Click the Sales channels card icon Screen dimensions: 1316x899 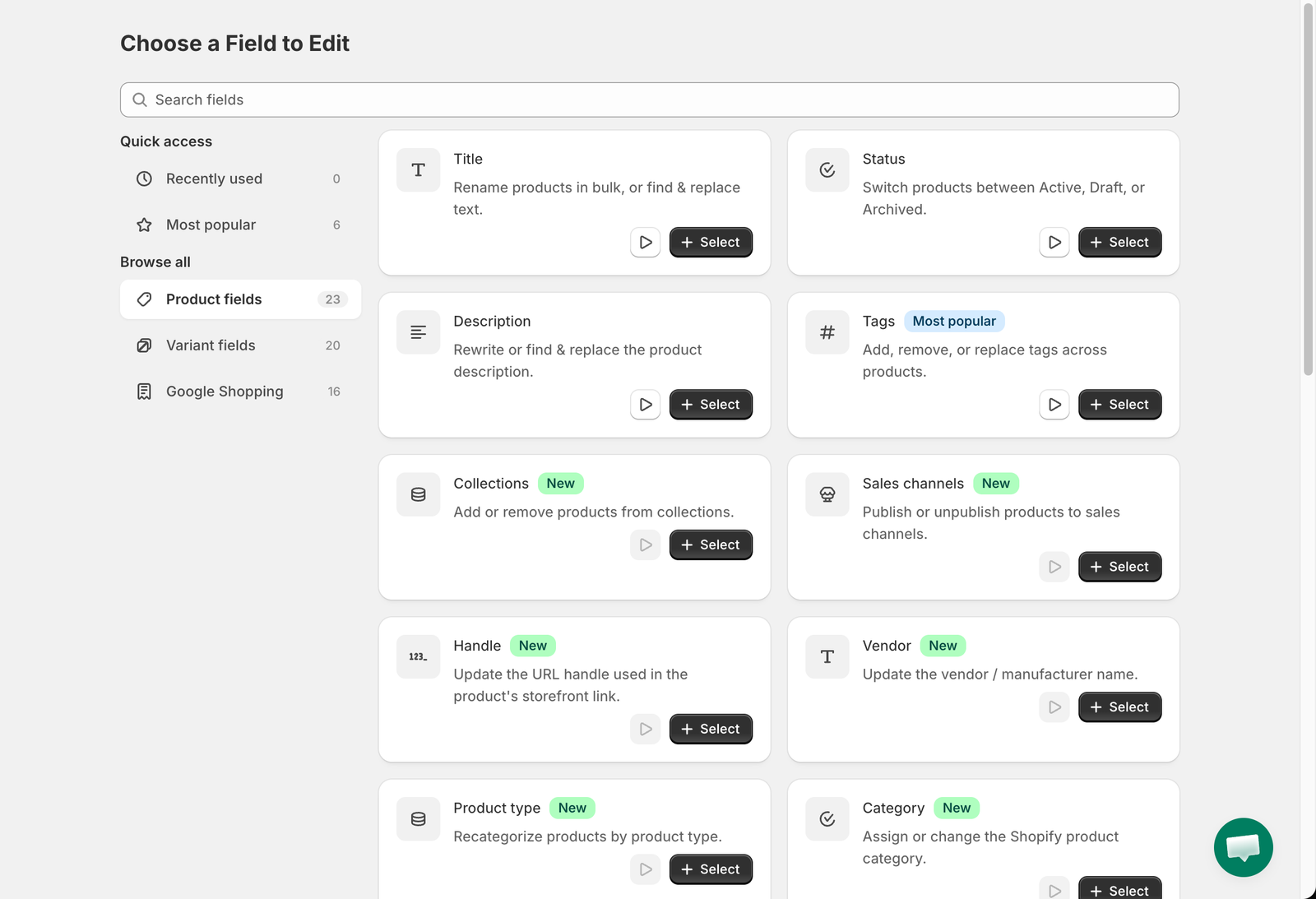[x=827, y=494]
